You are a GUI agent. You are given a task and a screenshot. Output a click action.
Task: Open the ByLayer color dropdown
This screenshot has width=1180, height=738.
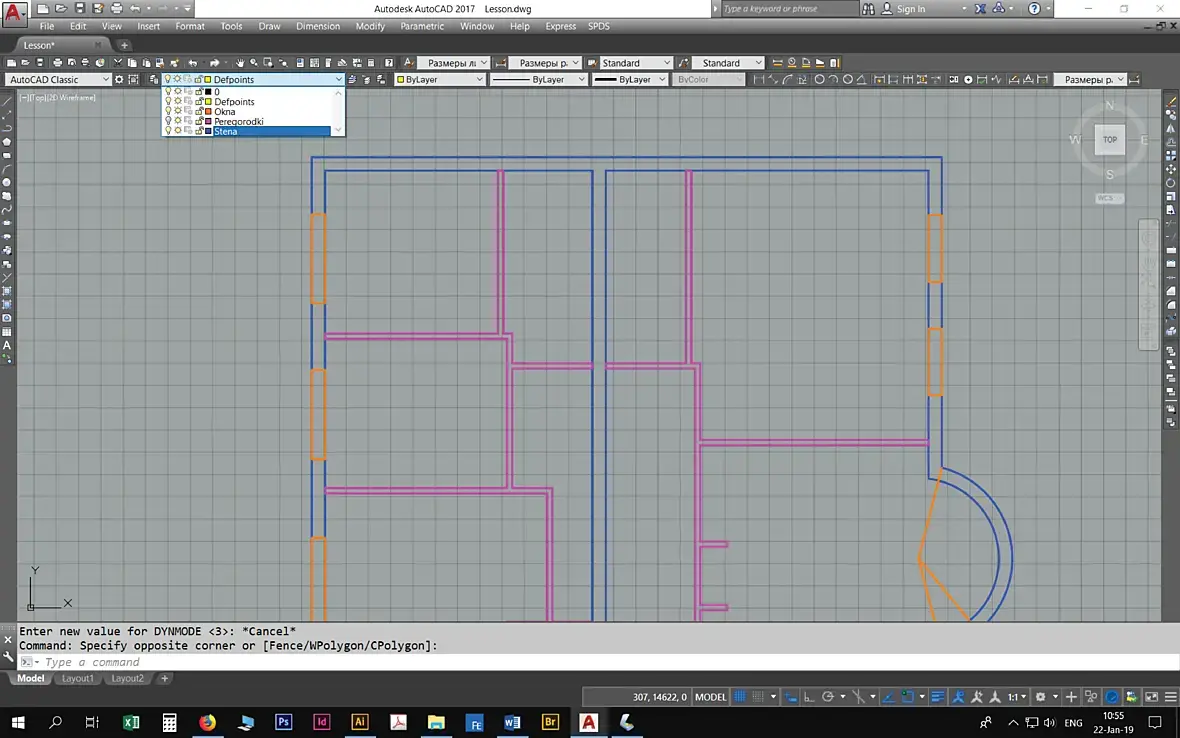coord(439,79)
